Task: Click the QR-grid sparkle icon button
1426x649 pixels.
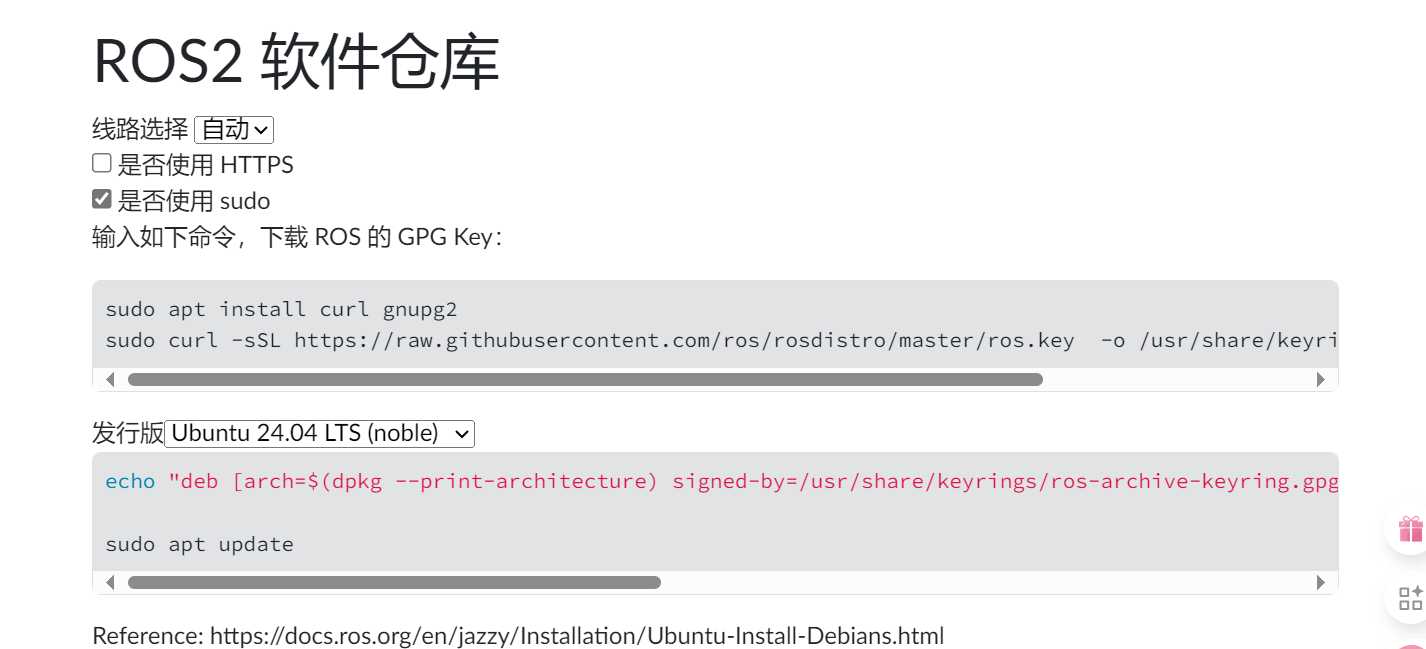Action: (1411, 598)
